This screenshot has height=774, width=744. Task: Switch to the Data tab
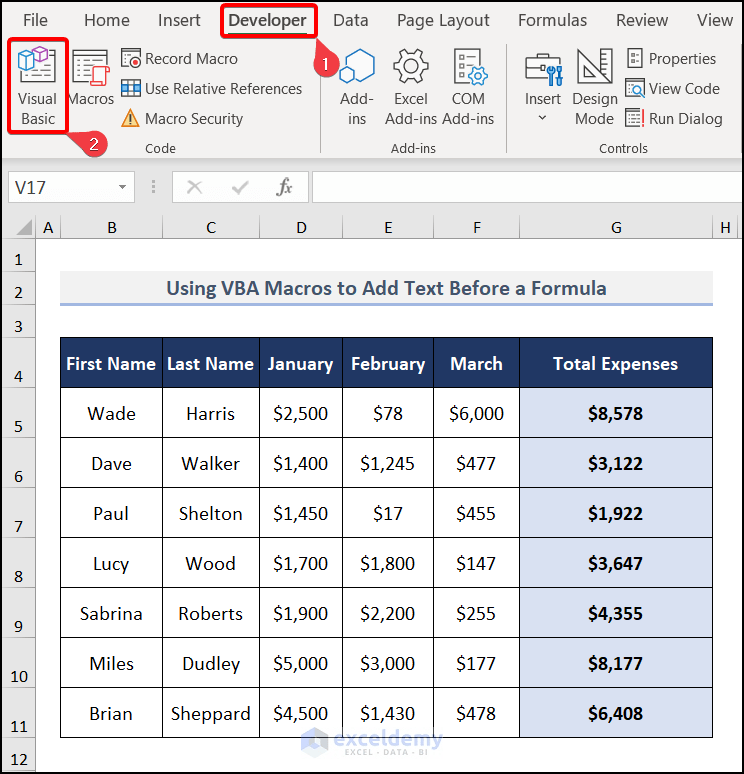[x=351, y=20]
